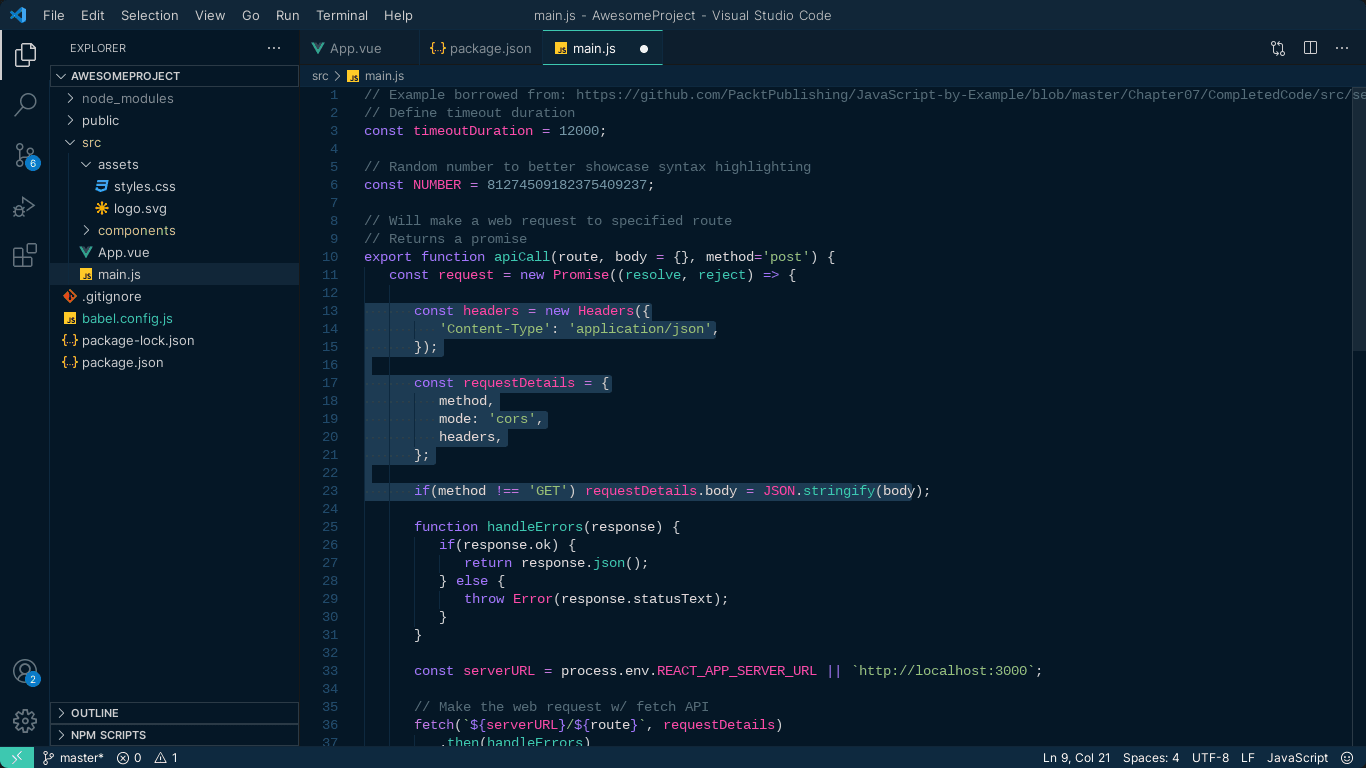Open the Edit menu

(x=92, y=15)
